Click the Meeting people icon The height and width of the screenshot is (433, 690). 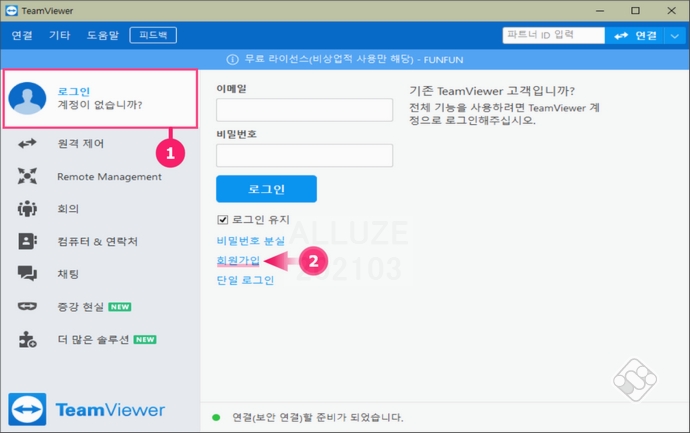click(27, 209)
